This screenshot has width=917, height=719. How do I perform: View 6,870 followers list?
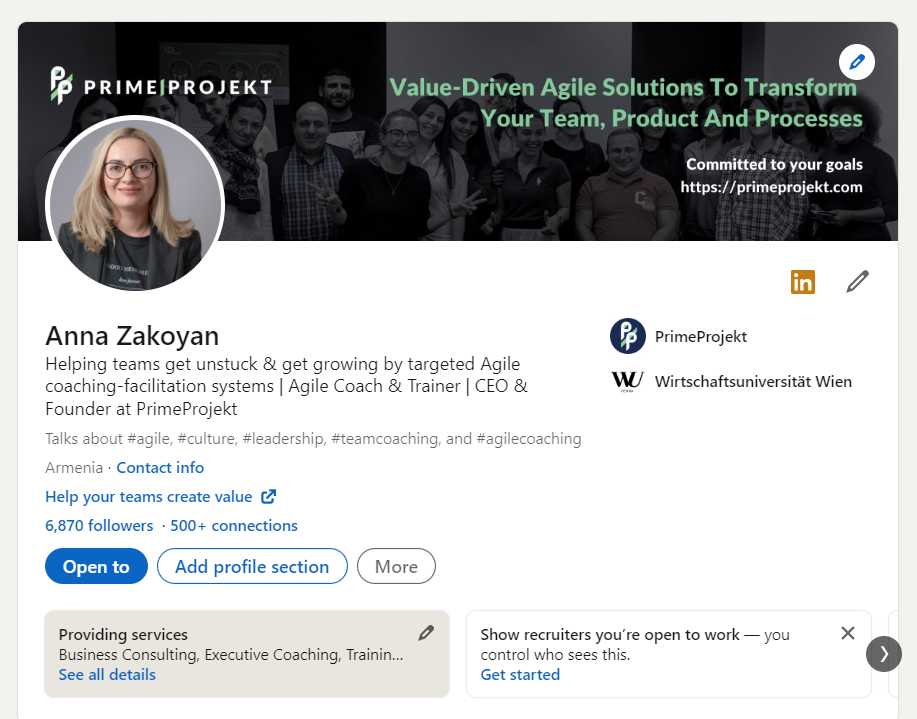click(99, 525)
